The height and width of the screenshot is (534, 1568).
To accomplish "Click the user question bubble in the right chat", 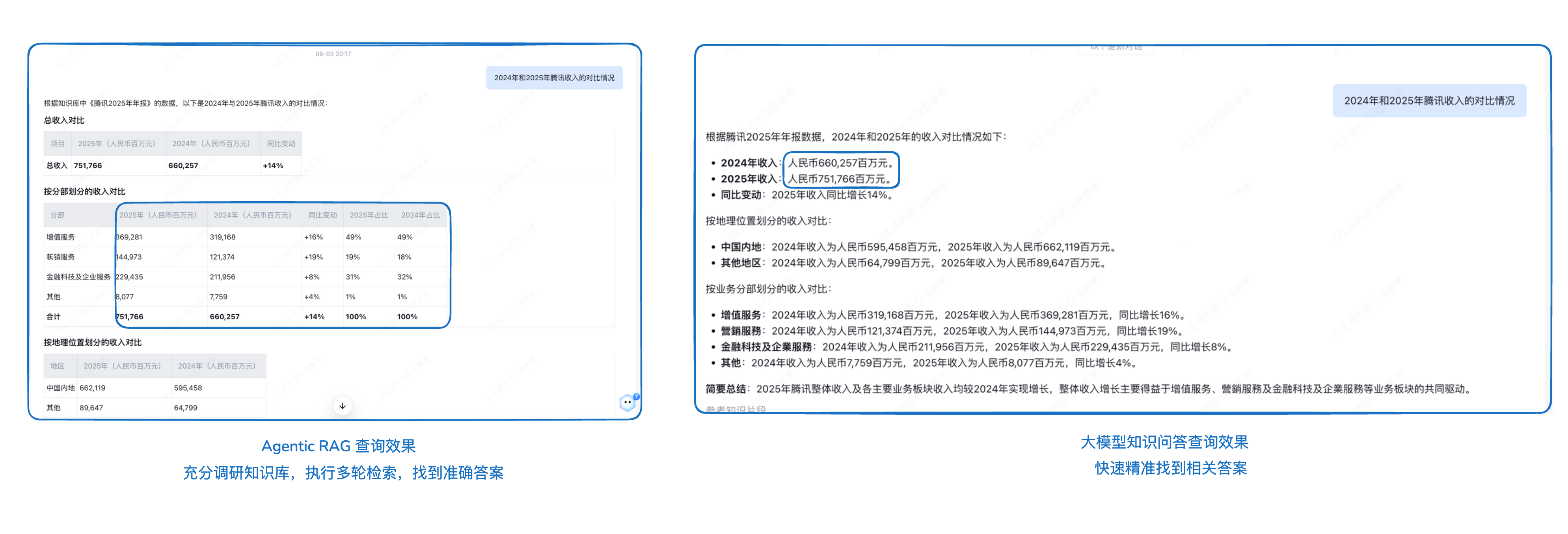I will (1429, 100).
